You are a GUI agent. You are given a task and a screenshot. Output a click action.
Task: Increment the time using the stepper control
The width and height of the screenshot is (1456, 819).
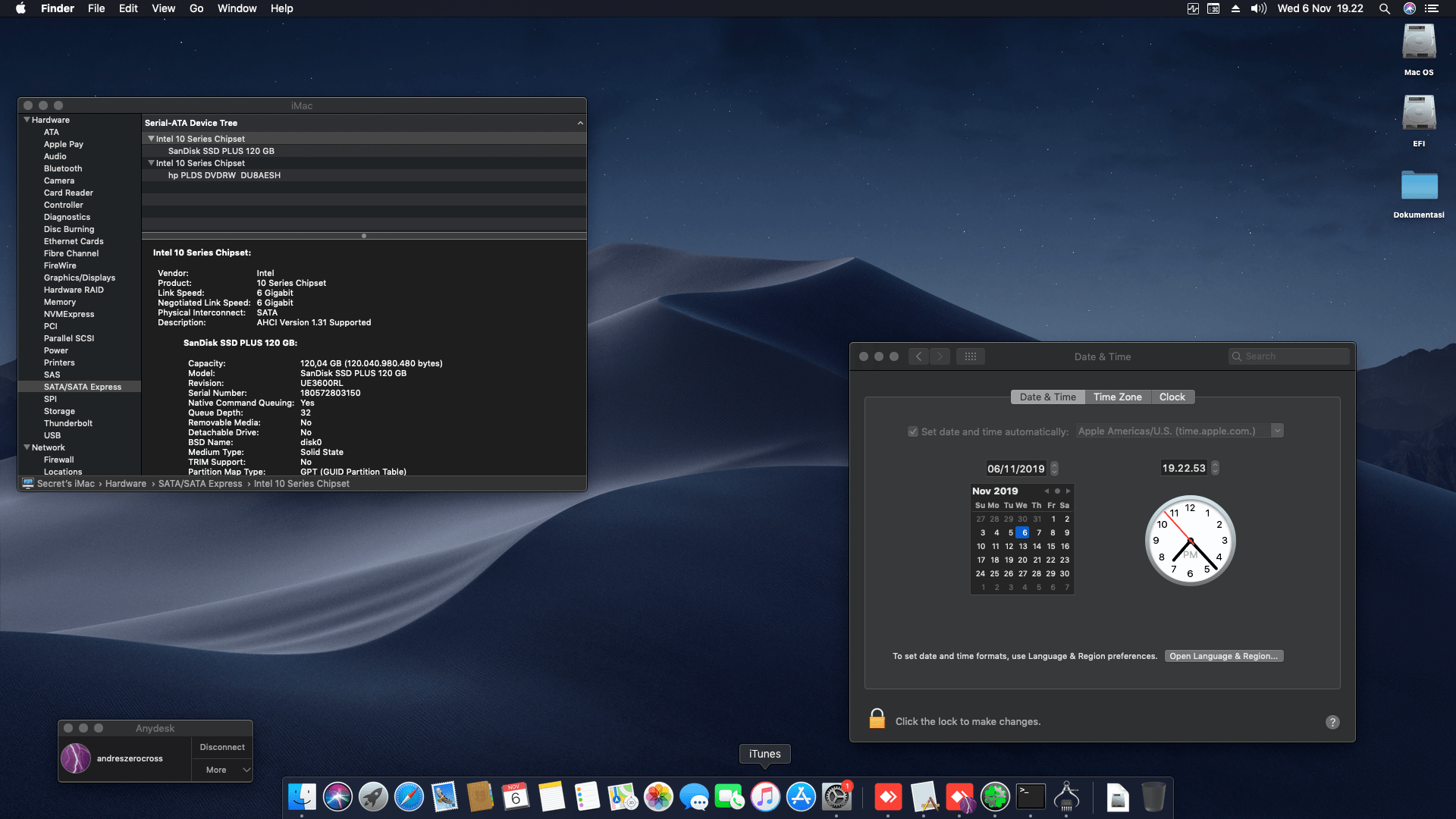point(1214,464)
